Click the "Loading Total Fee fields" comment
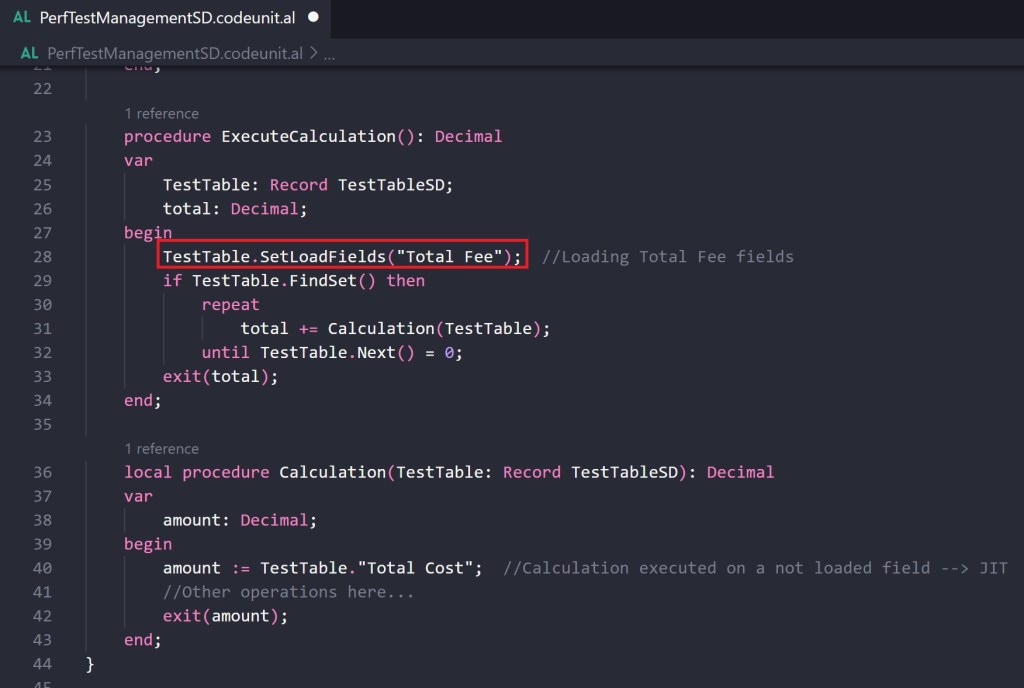 click(667, 257)
